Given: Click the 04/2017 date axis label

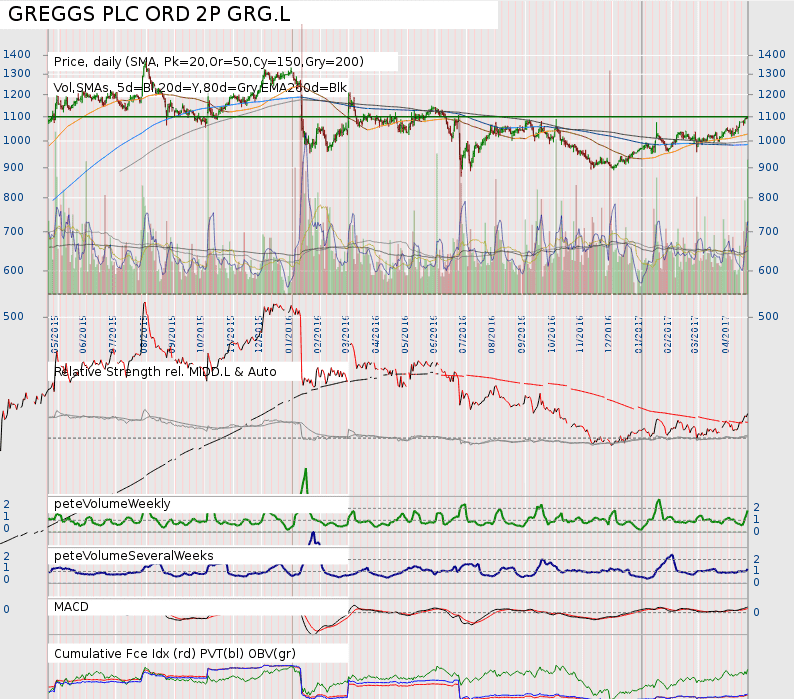Looking at the screenshot, I should [x=726, y=334].
